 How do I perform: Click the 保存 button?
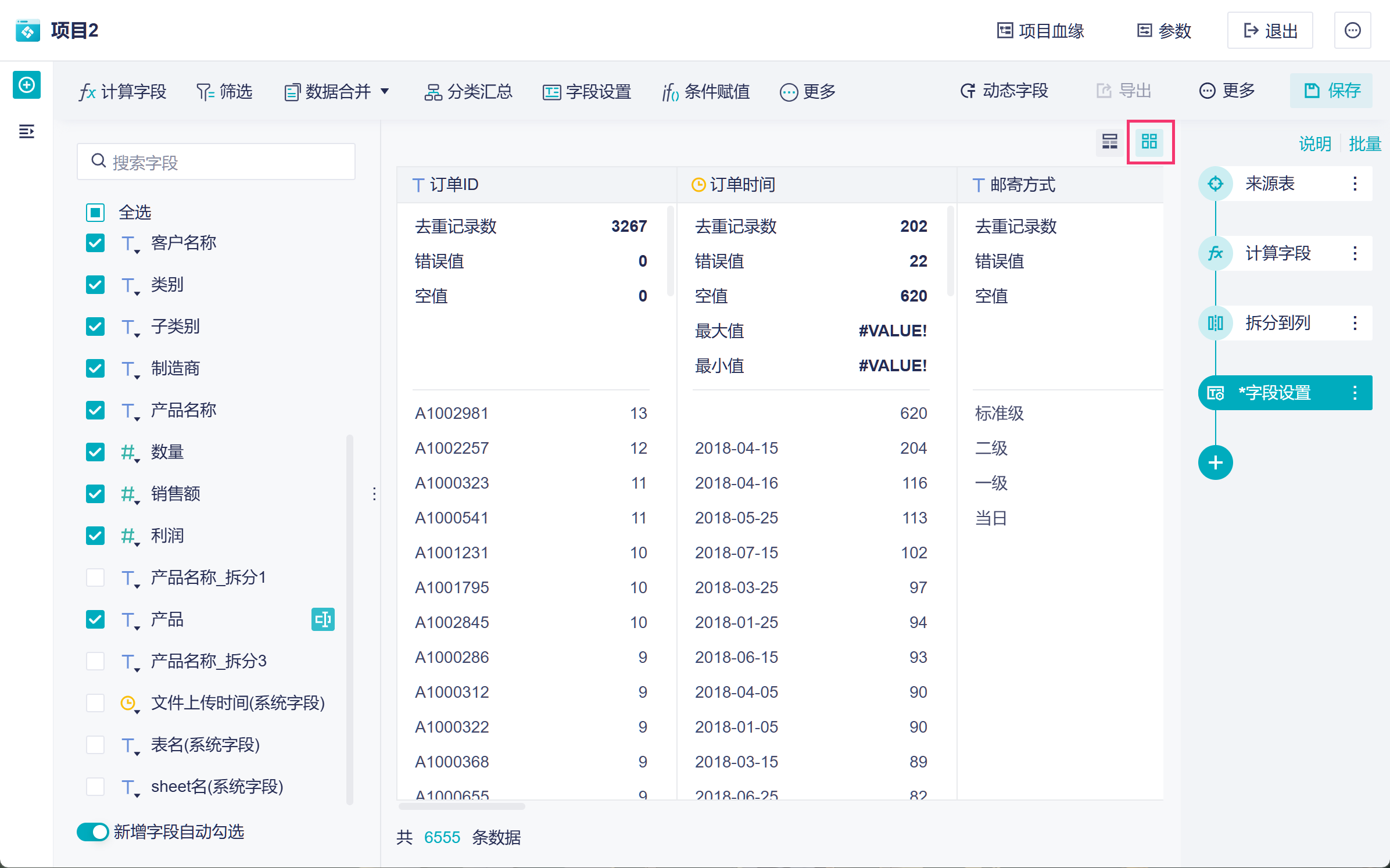coord(1331,91)
